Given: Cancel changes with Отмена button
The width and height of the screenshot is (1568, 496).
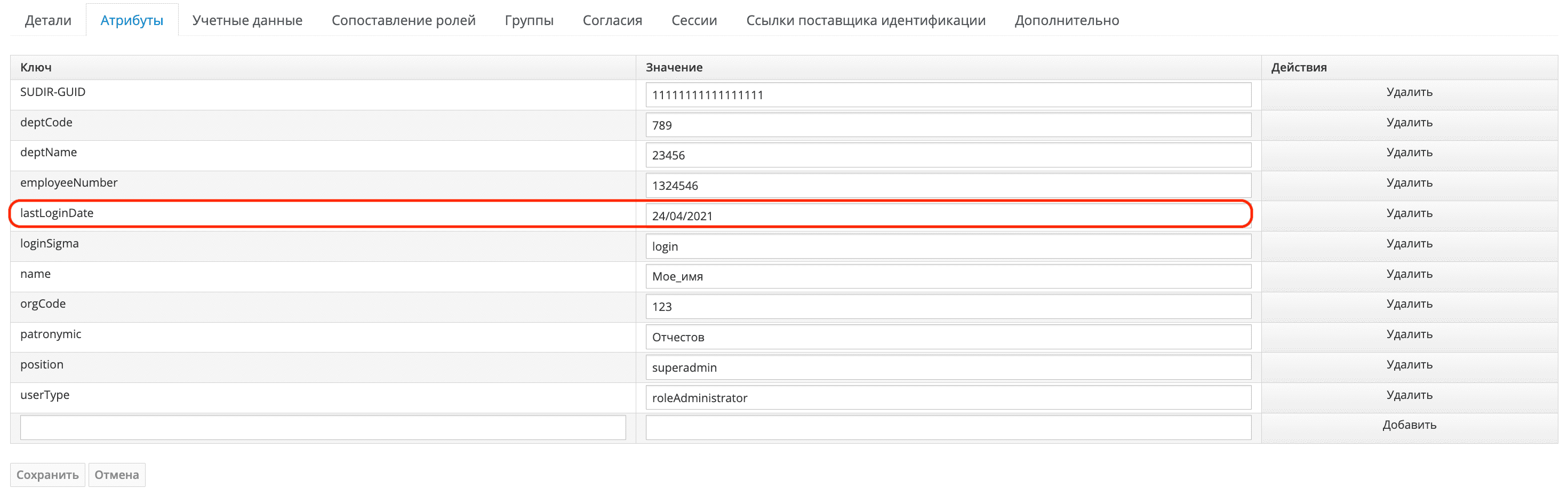Looking at the screenshot, I should [116, 475].
